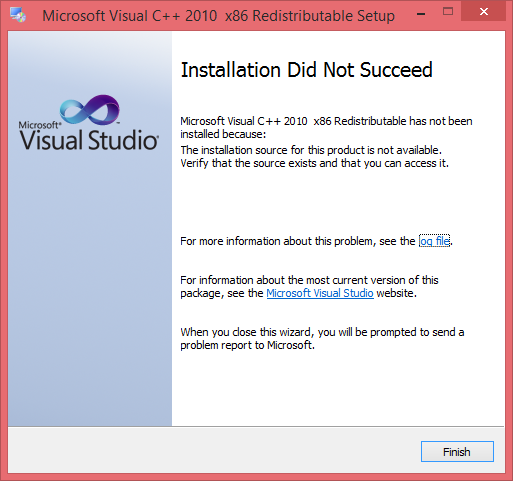The image size is (513, 481).
Task: Close the setup window with X
Action: coord(484,12)
